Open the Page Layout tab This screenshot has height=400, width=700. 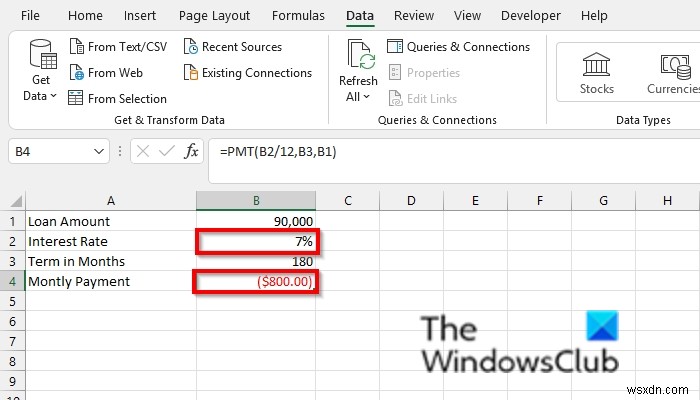pos(214,16)
